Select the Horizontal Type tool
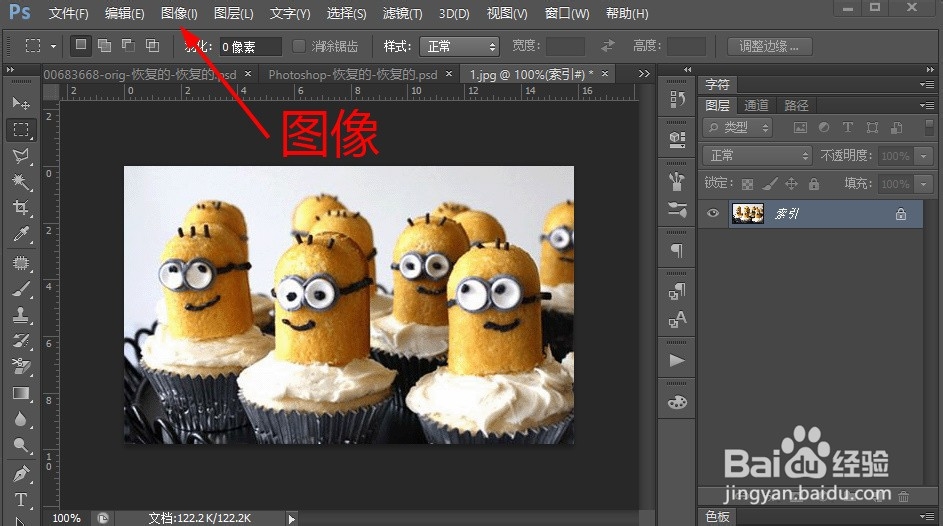Viewport: 943px width, 526px height. point(21,500)
